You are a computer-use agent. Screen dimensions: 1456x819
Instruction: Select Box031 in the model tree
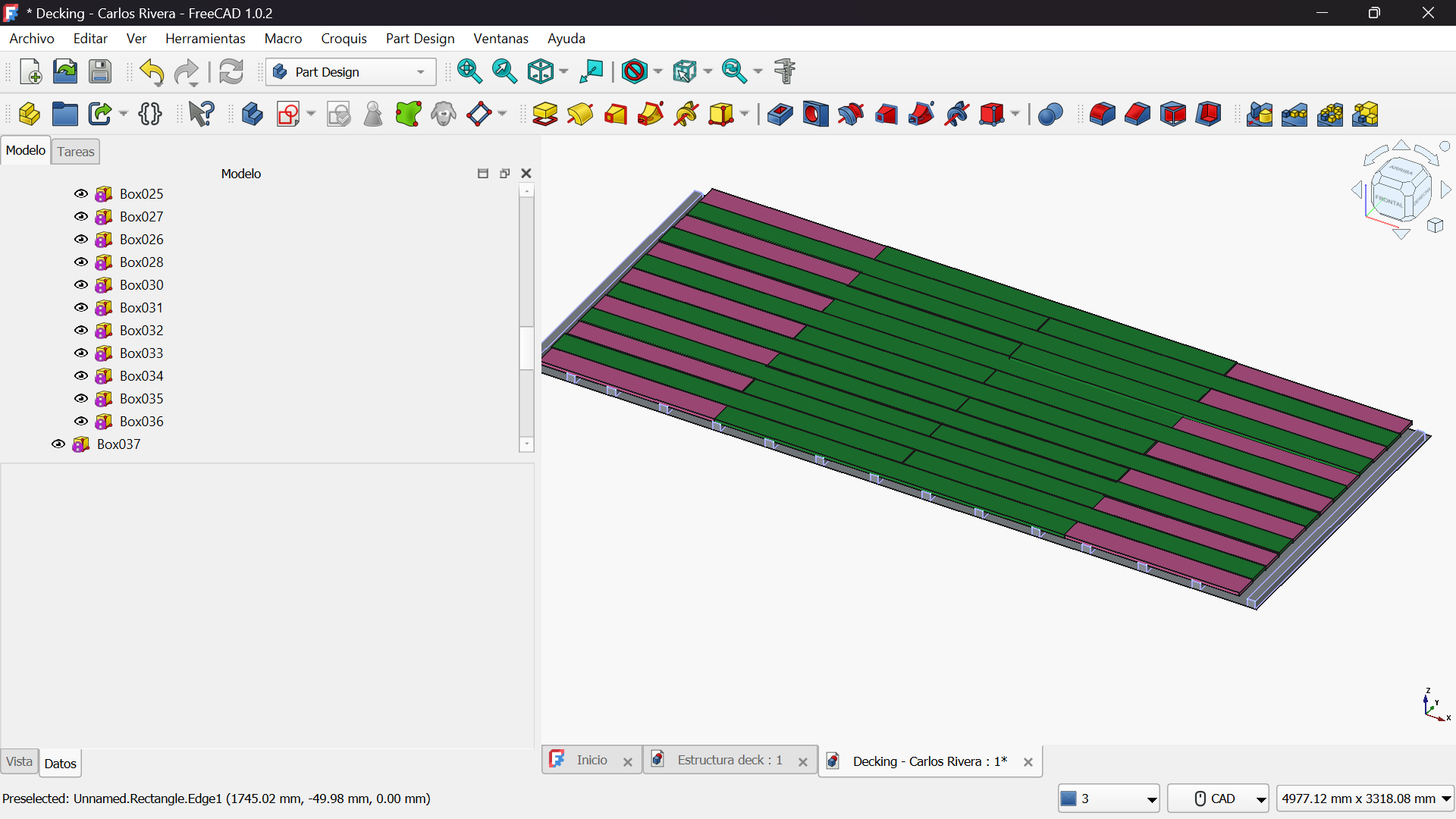141,308
